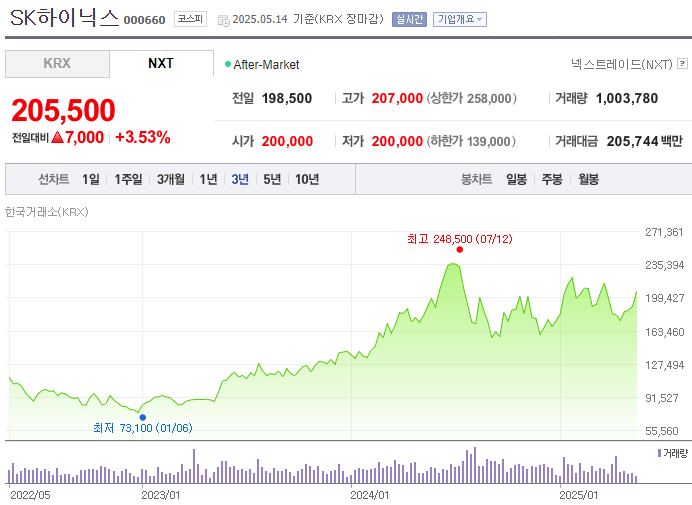
Task: Select the 3년 line chart period
Action: click(240, 179)
